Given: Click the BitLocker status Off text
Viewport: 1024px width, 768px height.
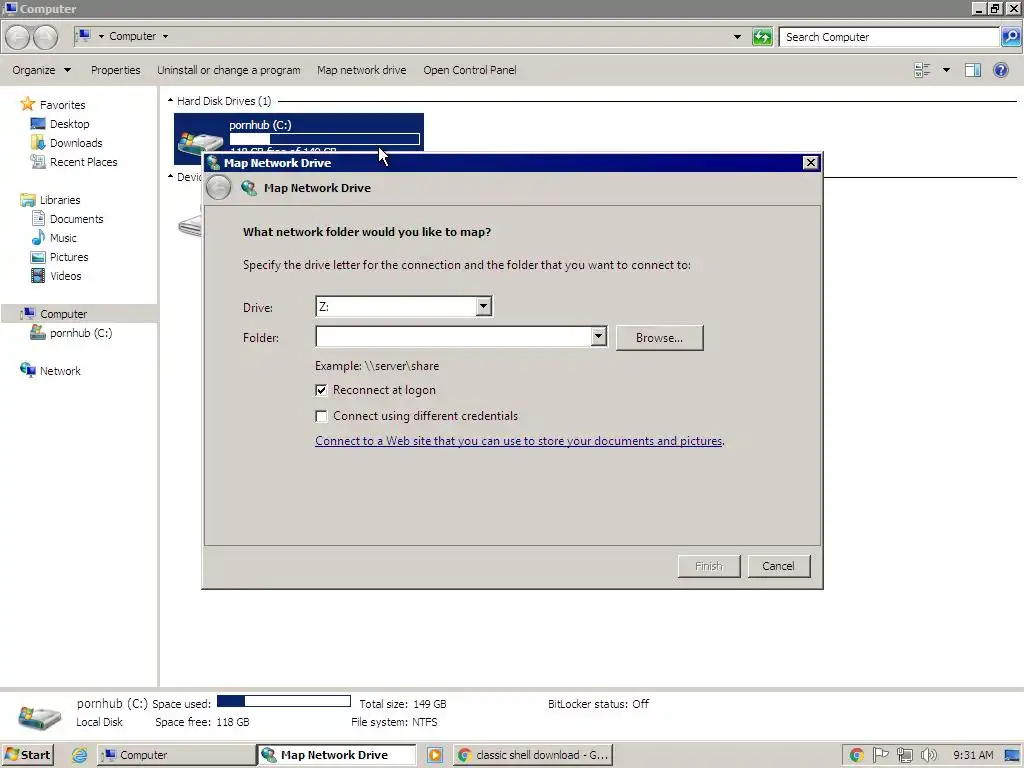Looking at the screenshot, I should pyautogui.click(x=598, y=704).
